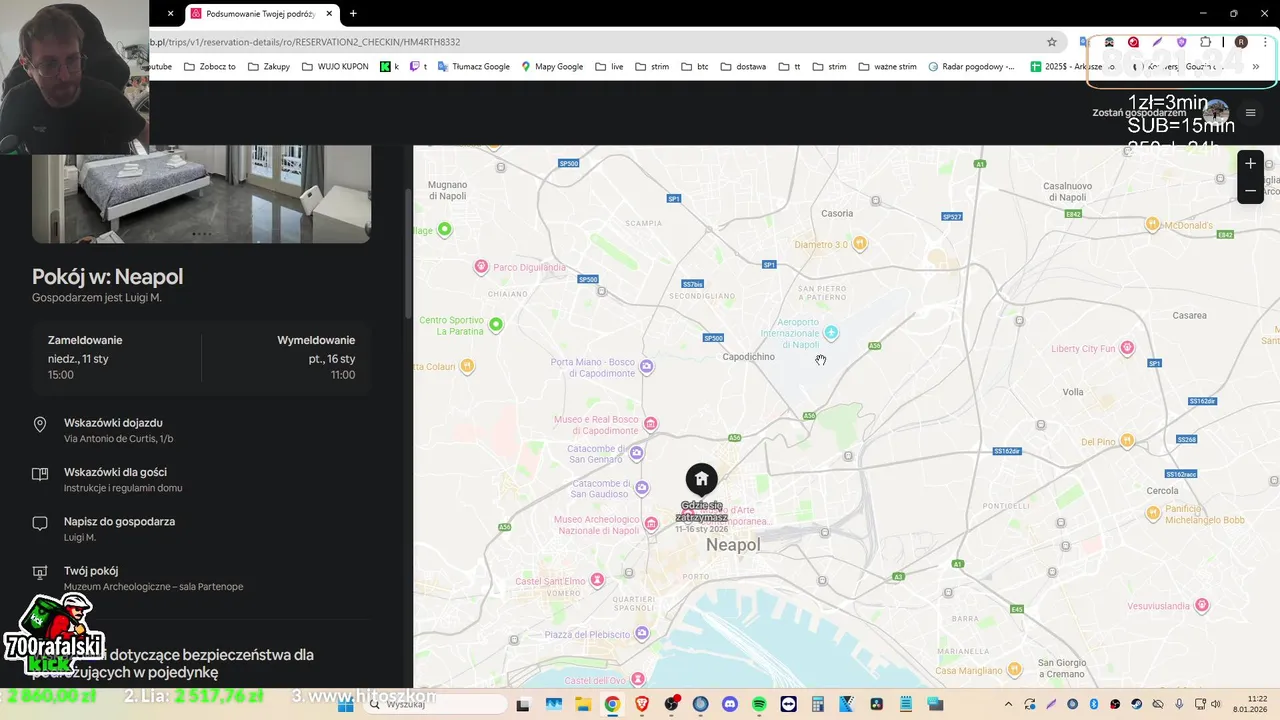Click the Pokój w: Neapol heading
The width and height of the screenshot is (1280, 720).
[107, 277]
